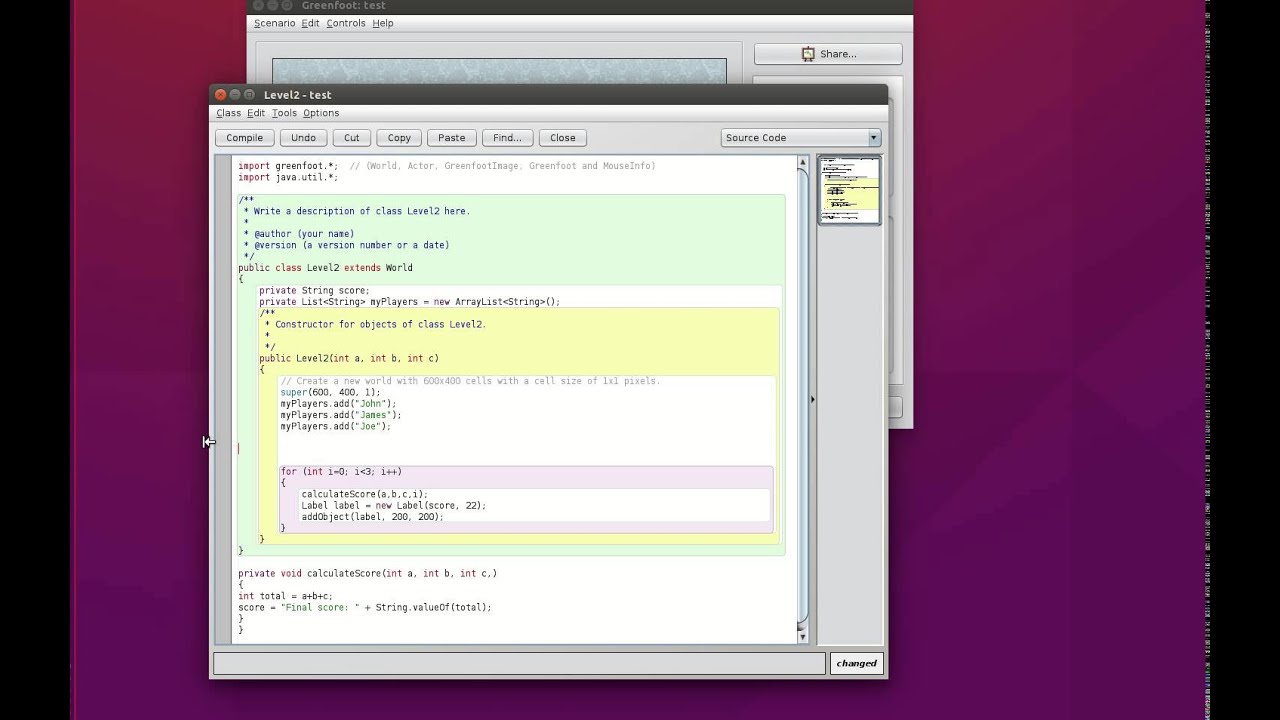Open the Help menu in the Greenfoot window
The height and width of the screenshot is (720, 1280).
pos(382,23)
